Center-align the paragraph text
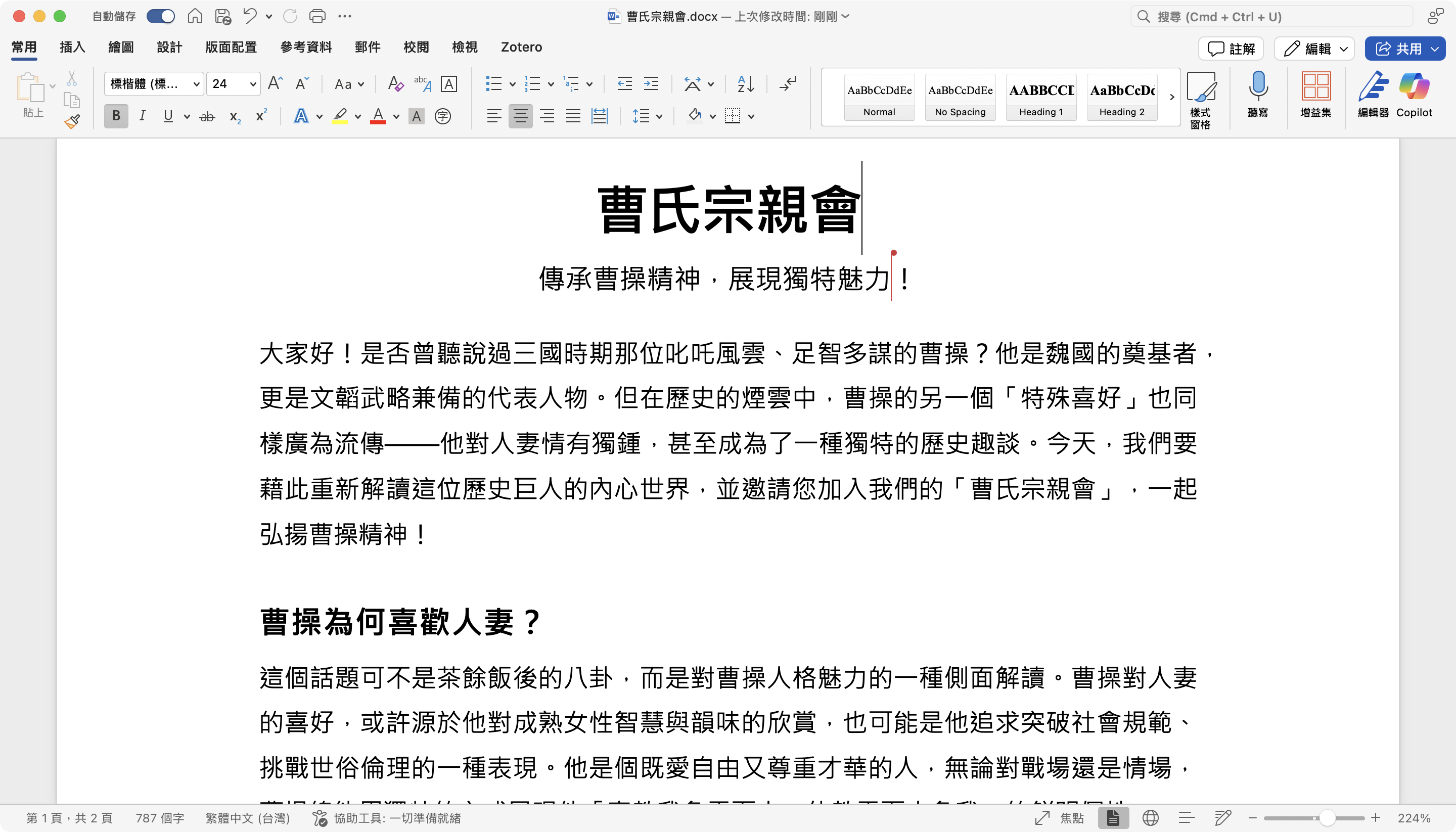 tap(520, 117)
